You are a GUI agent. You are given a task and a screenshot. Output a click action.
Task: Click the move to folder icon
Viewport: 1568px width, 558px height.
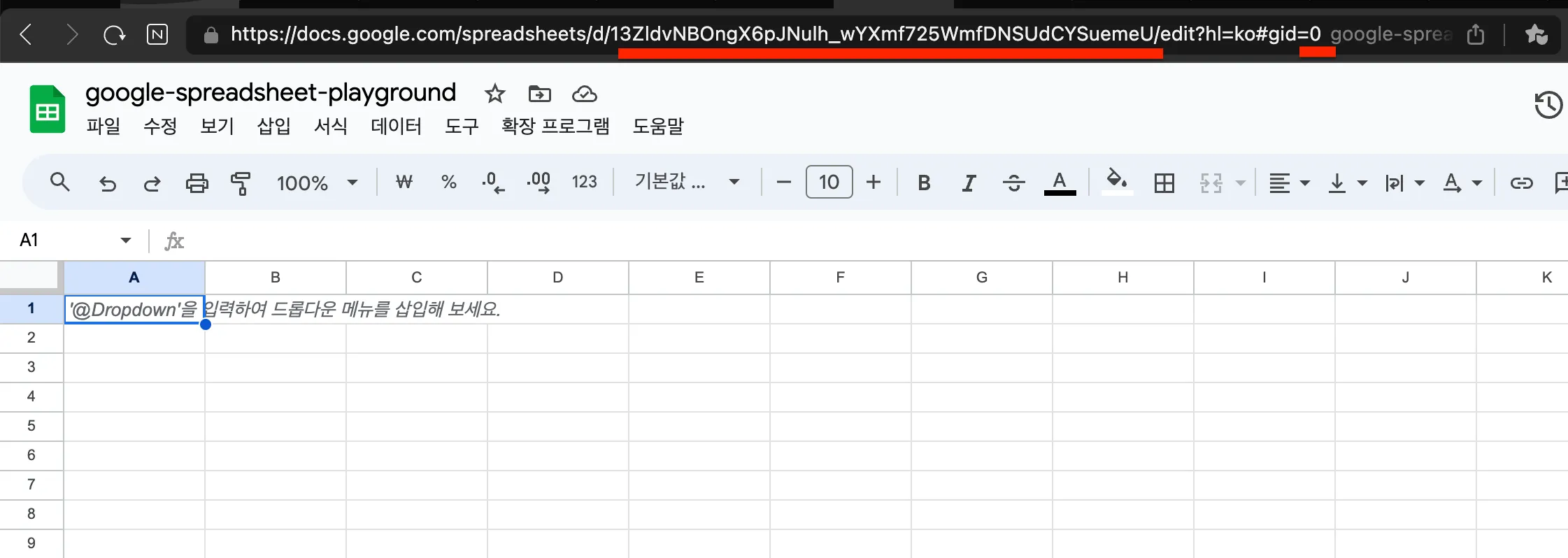[539, 93]
